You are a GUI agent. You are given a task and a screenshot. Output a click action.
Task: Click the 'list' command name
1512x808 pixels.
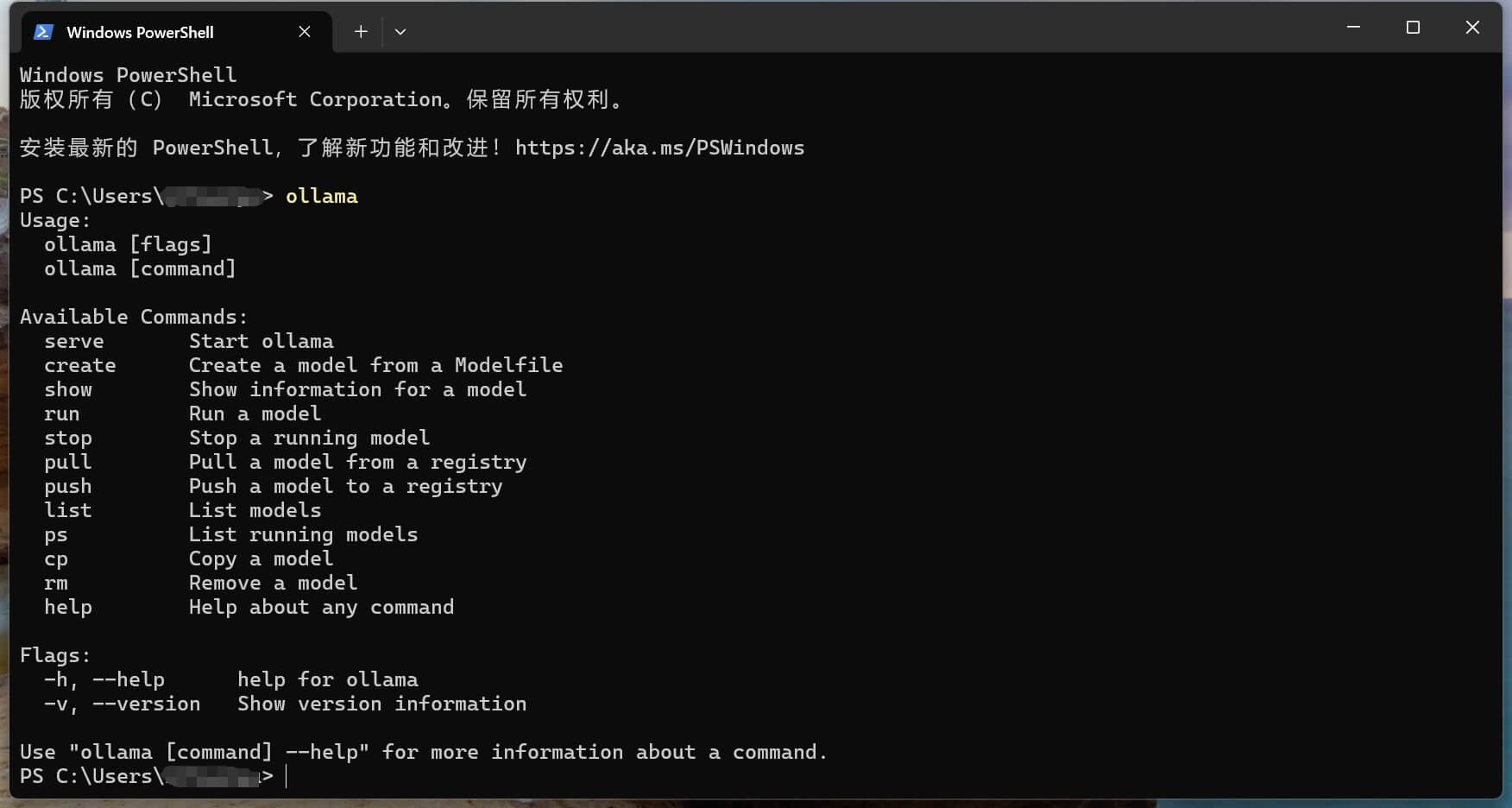[x=68, y=510]
